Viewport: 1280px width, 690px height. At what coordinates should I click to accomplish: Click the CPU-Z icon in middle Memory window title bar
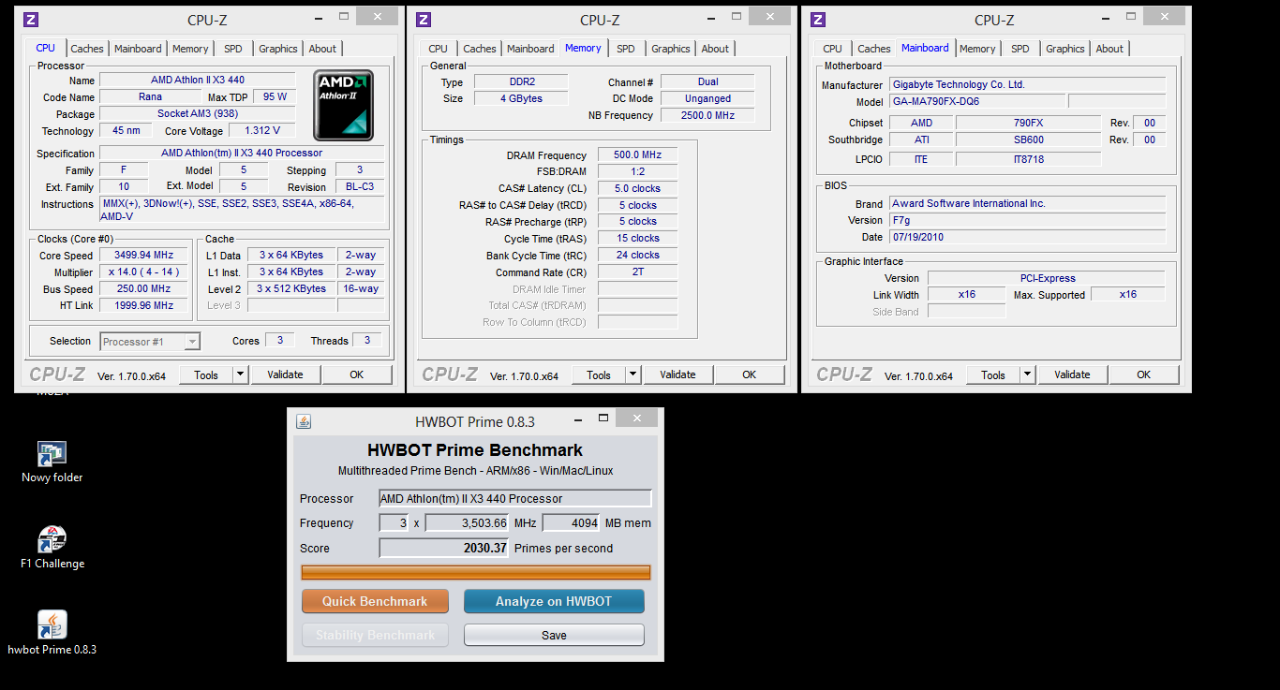pos(424,19)
